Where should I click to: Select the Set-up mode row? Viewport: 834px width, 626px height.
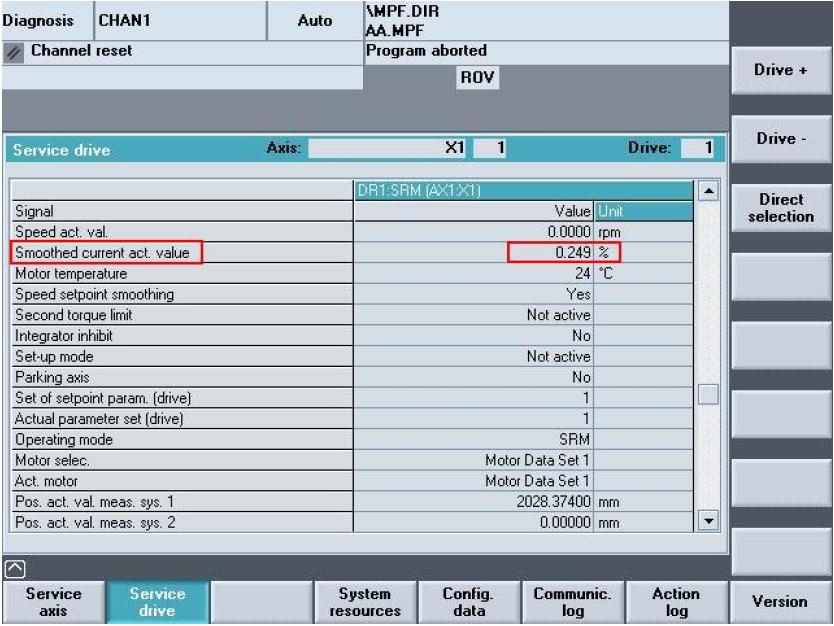click(352, 356)
